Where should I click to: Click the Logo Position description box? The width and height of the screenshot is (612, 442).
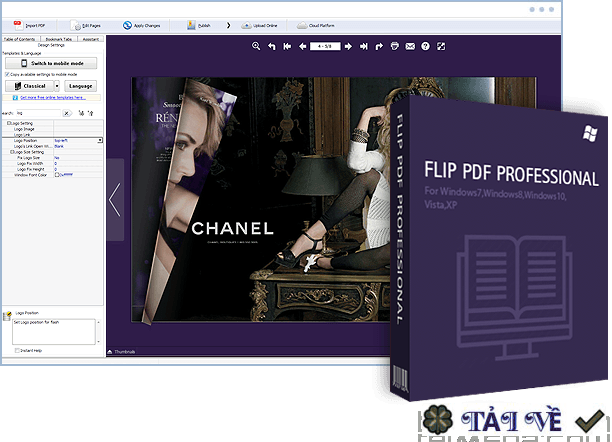pyautogui.click(x=54, y=332)
